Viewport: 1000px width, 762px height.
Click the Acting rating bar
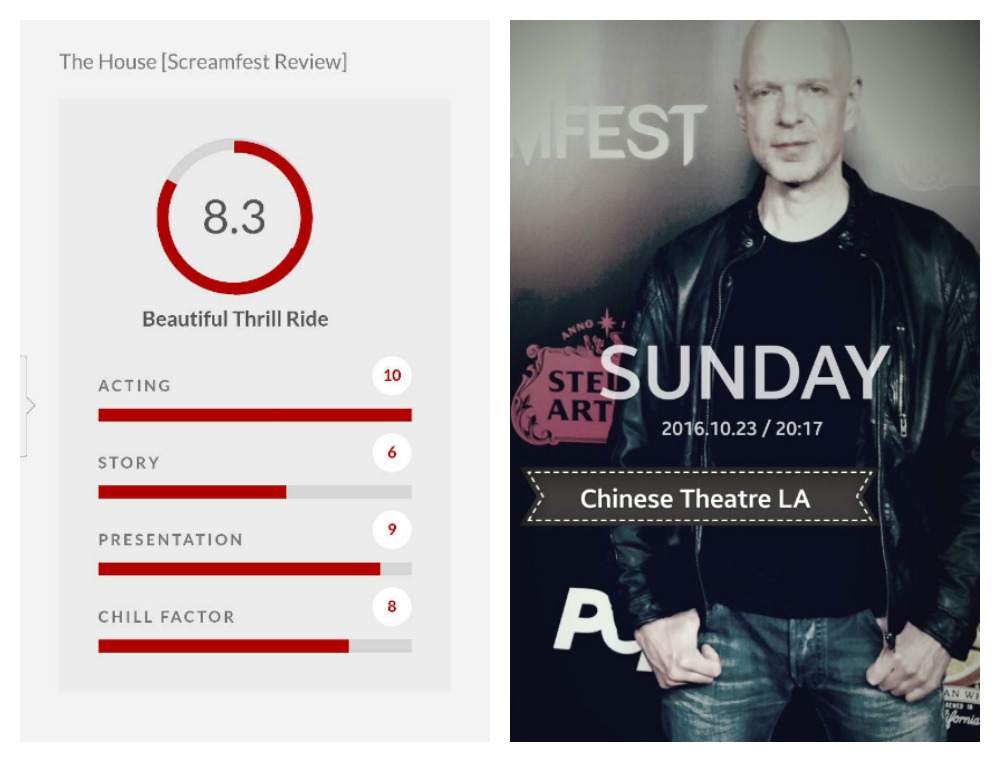coord(255,415)
